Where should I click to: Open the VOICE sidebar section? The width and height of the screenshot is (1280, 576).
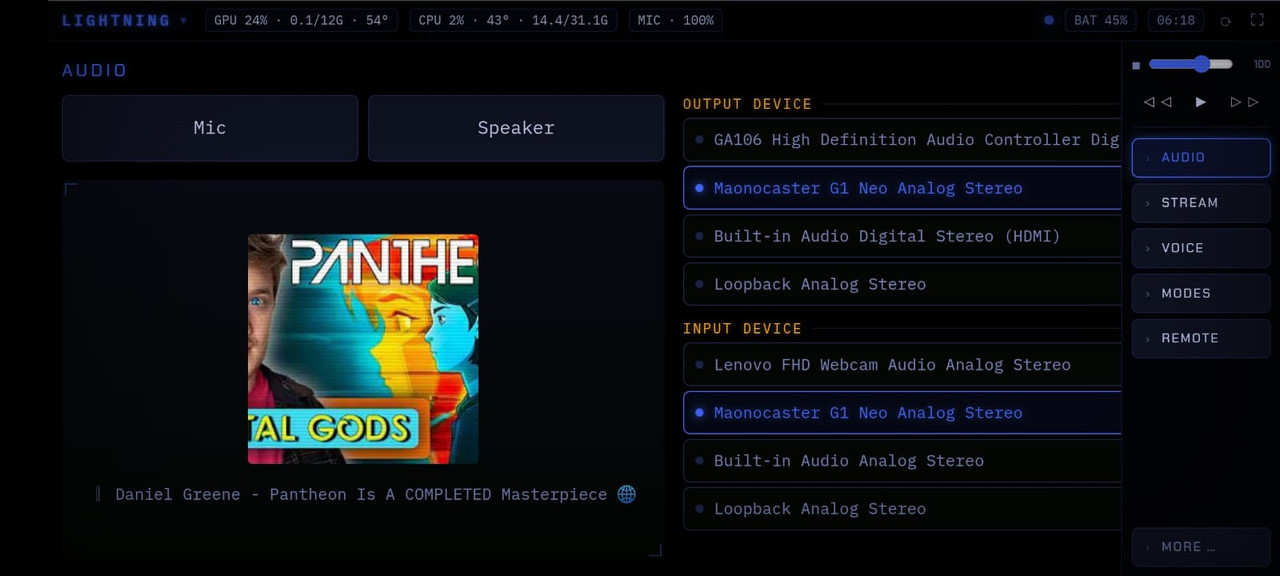click(x=1201, y=248)
